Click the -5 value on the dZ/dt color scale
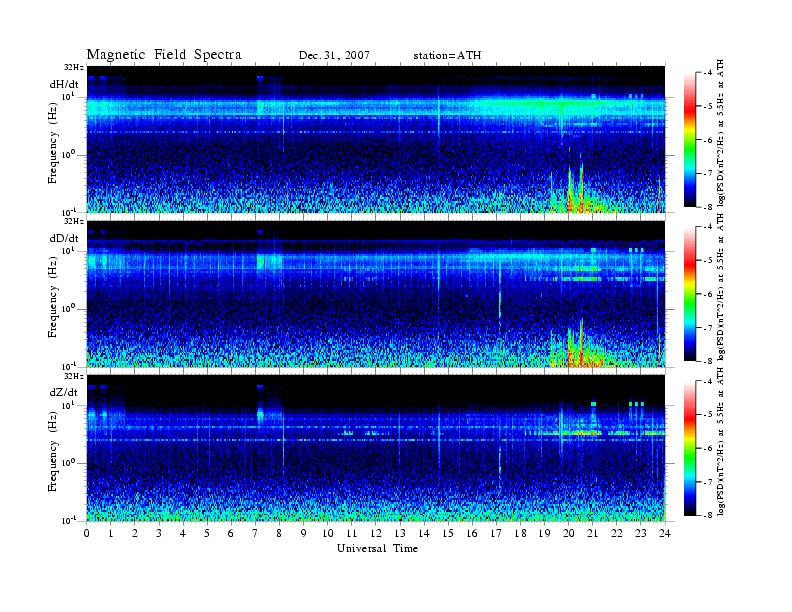This screenshot has height=612, width=792. pos(709,415)
